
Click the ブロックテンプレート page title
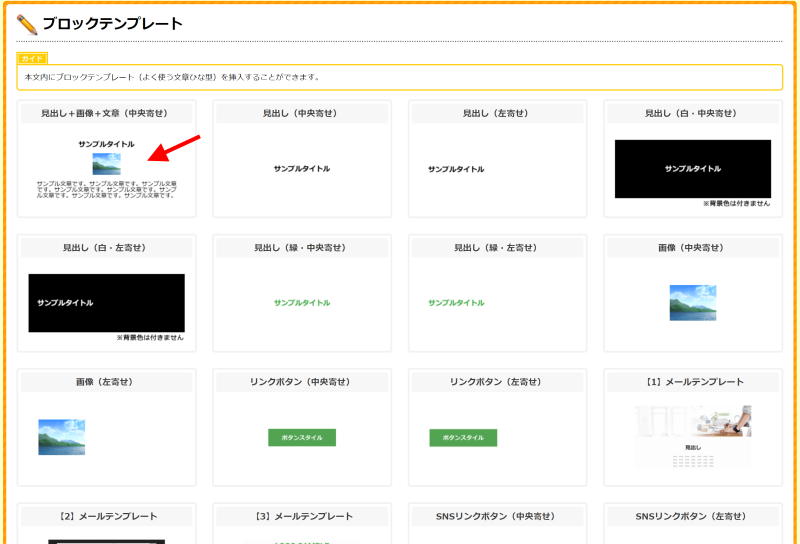point(112,23)
